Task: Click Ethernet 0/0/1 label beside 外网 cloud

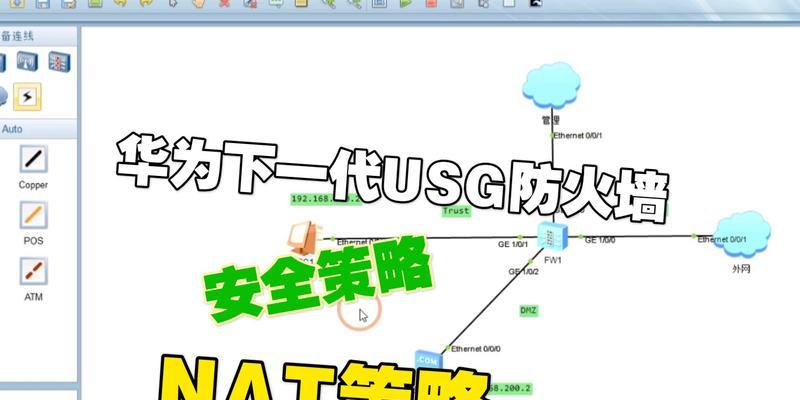Action: point(722,239)
